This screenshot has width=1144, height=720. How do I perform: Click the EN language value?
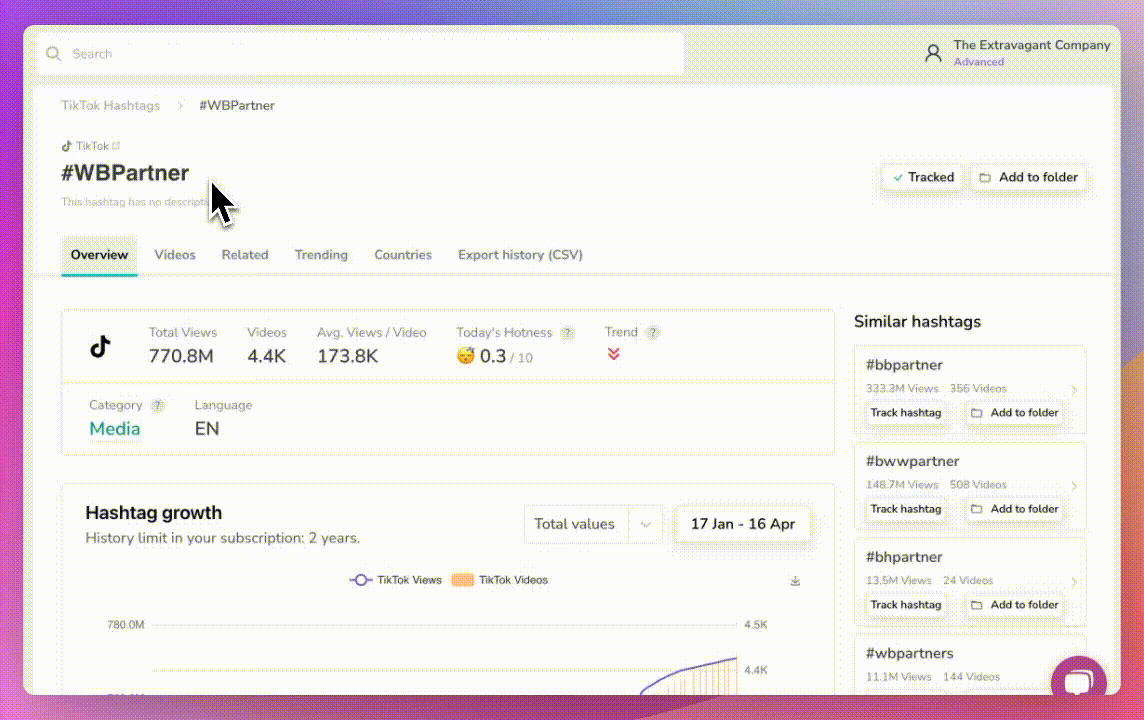[206, 429]
